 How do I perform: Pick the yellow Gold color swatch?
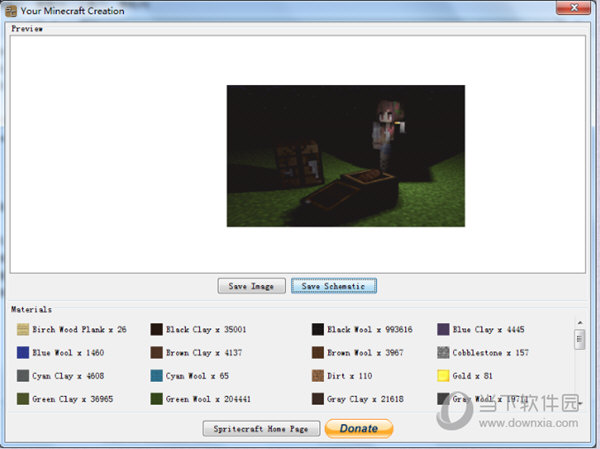[x=443, y=376]
